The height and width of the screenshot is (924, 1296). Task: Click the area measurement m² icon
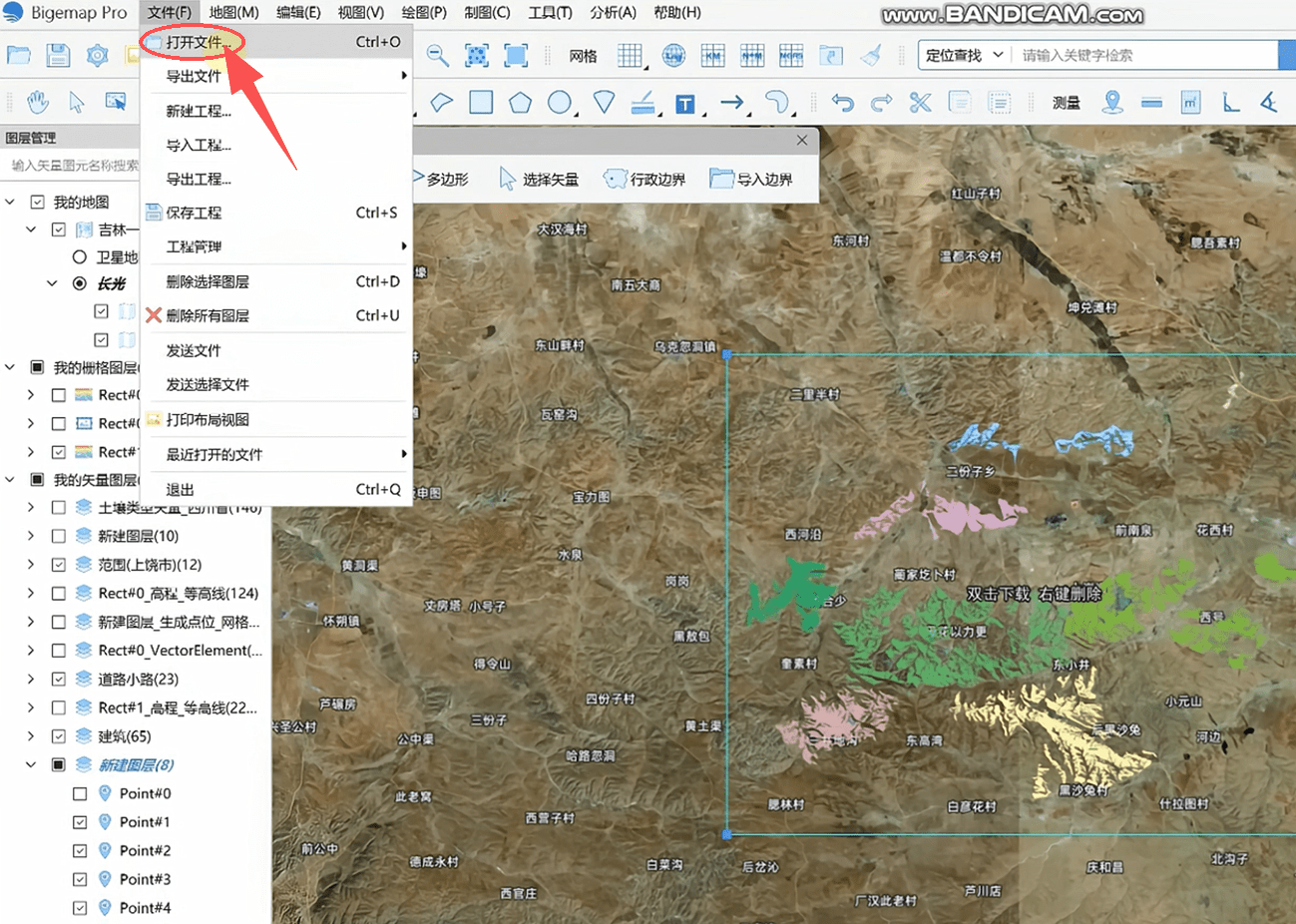coord(1190,102)
